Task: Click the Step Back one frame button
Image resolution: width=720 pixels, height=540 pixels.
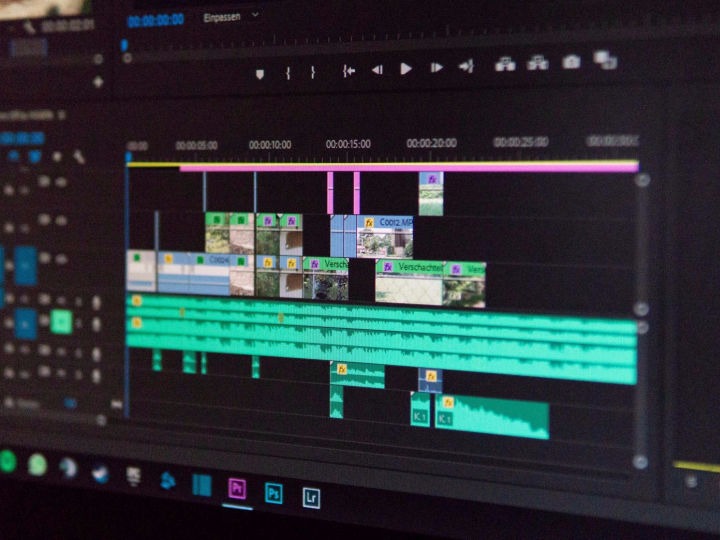Action: 377,70
